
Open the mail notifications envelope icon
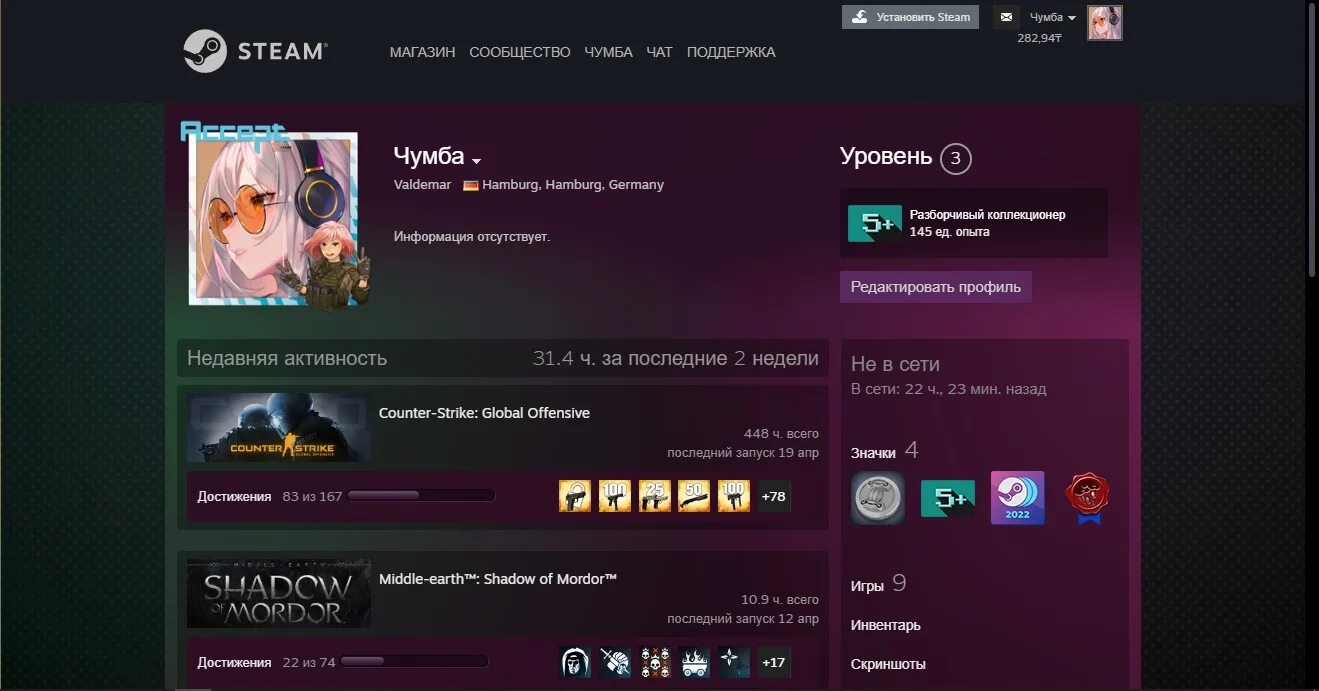click(1006, 17)
